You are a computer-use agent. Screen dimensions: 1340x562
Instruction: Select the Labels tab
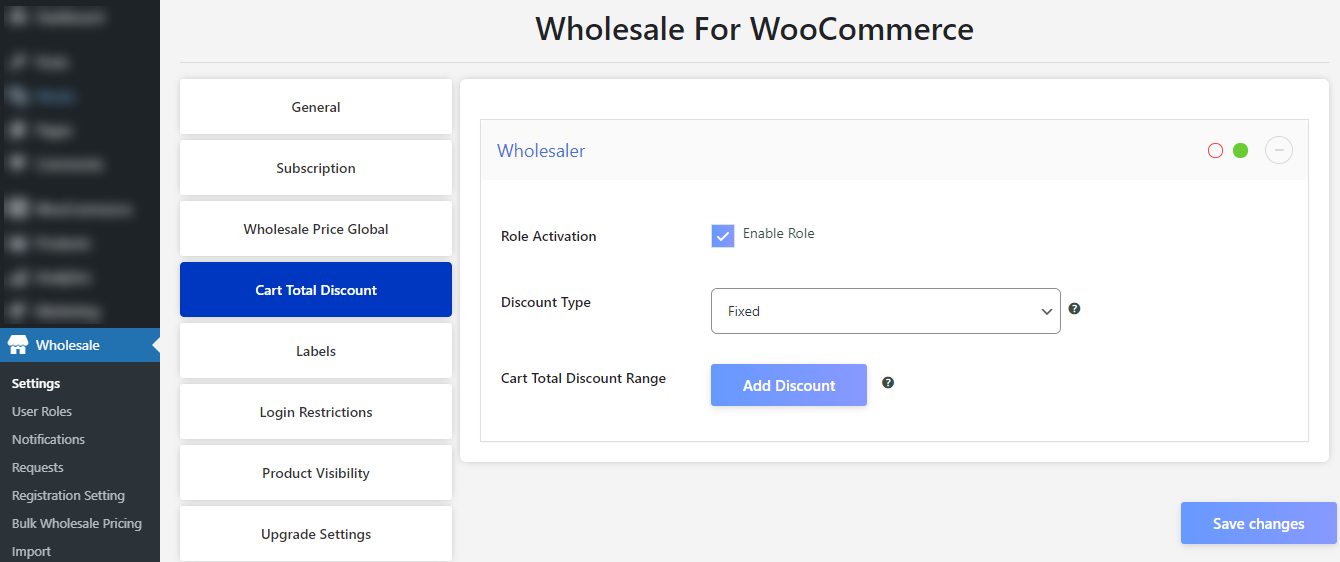[316, 351]
